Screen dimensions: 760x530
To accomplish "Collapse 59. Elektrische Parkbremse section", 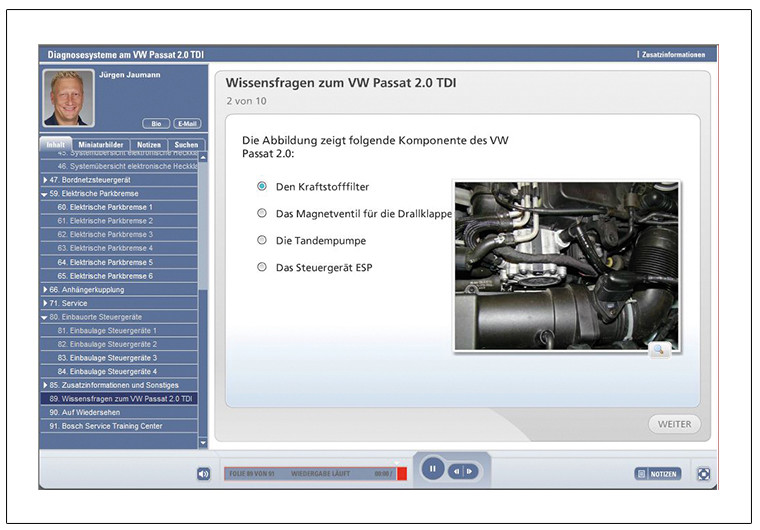I will click(x=45, y=194).
